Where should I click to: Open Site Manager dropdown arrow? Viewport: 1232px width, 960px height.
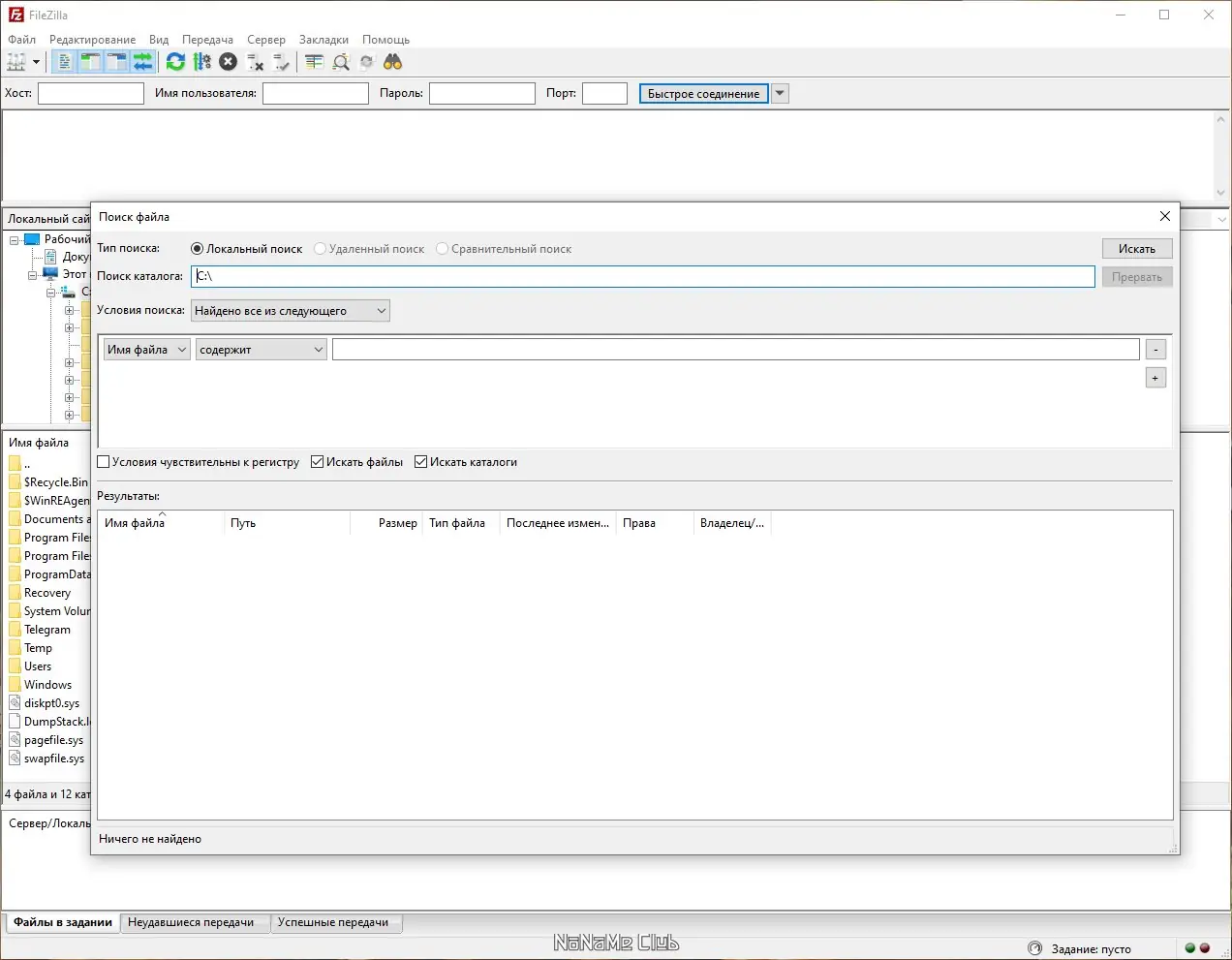coord(37,62)
